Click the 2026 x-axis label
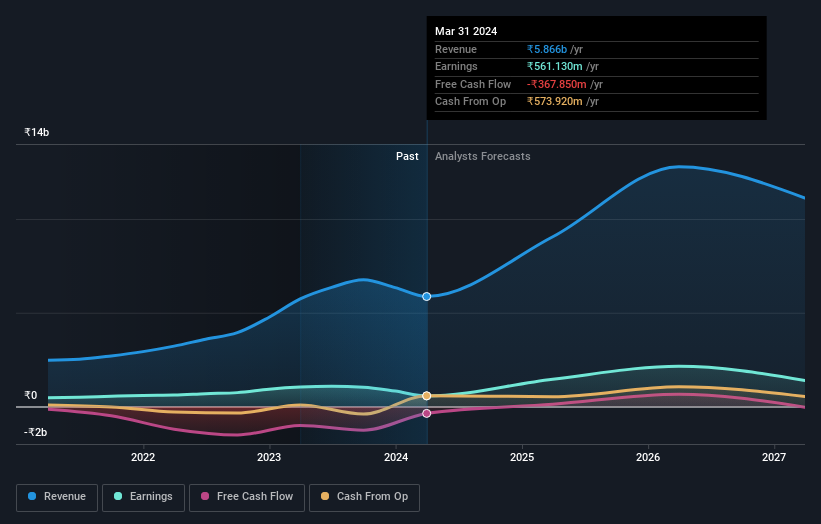Screen dimensions: 821x524 tap(648, 457)
